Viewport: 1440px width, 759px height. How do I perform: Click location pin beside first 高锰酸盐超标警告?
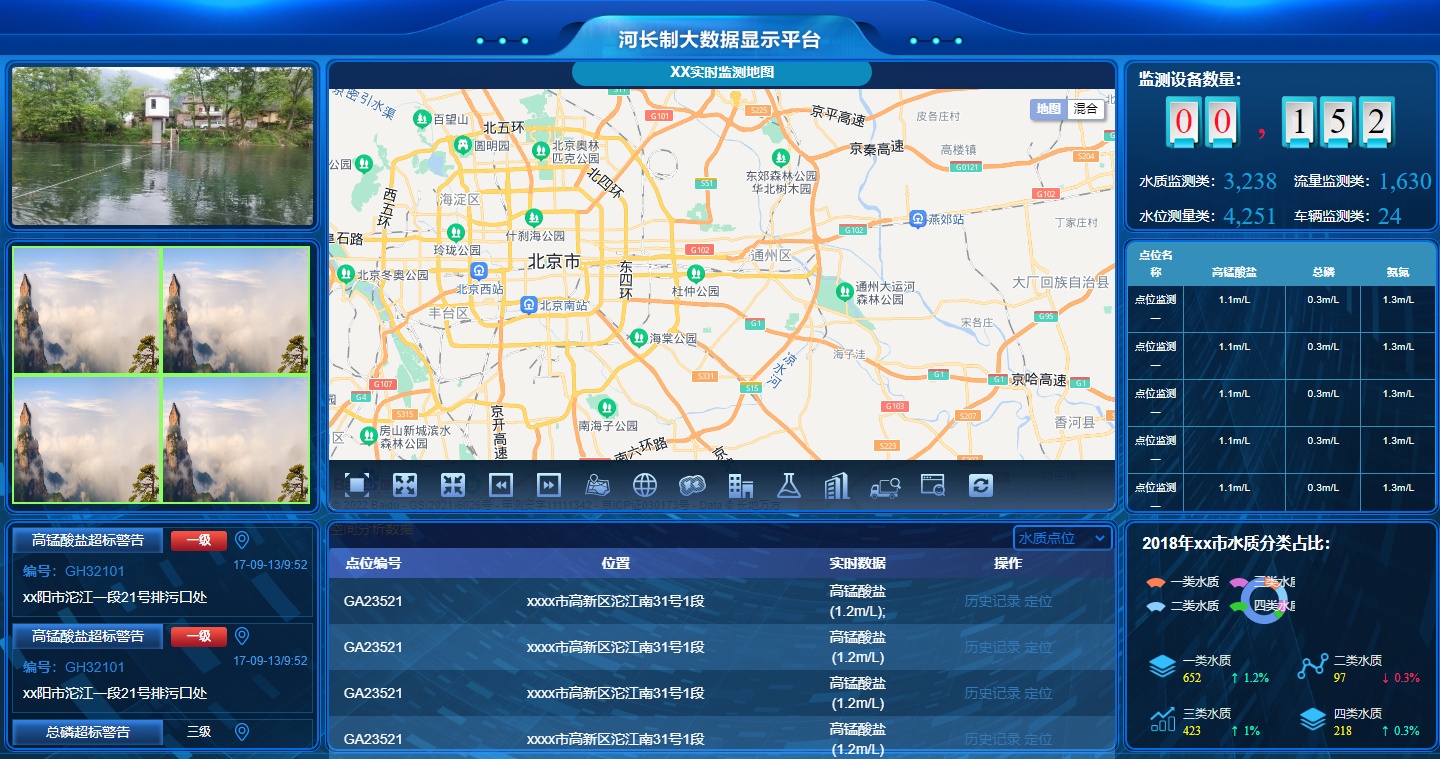(x=241, y=541)
